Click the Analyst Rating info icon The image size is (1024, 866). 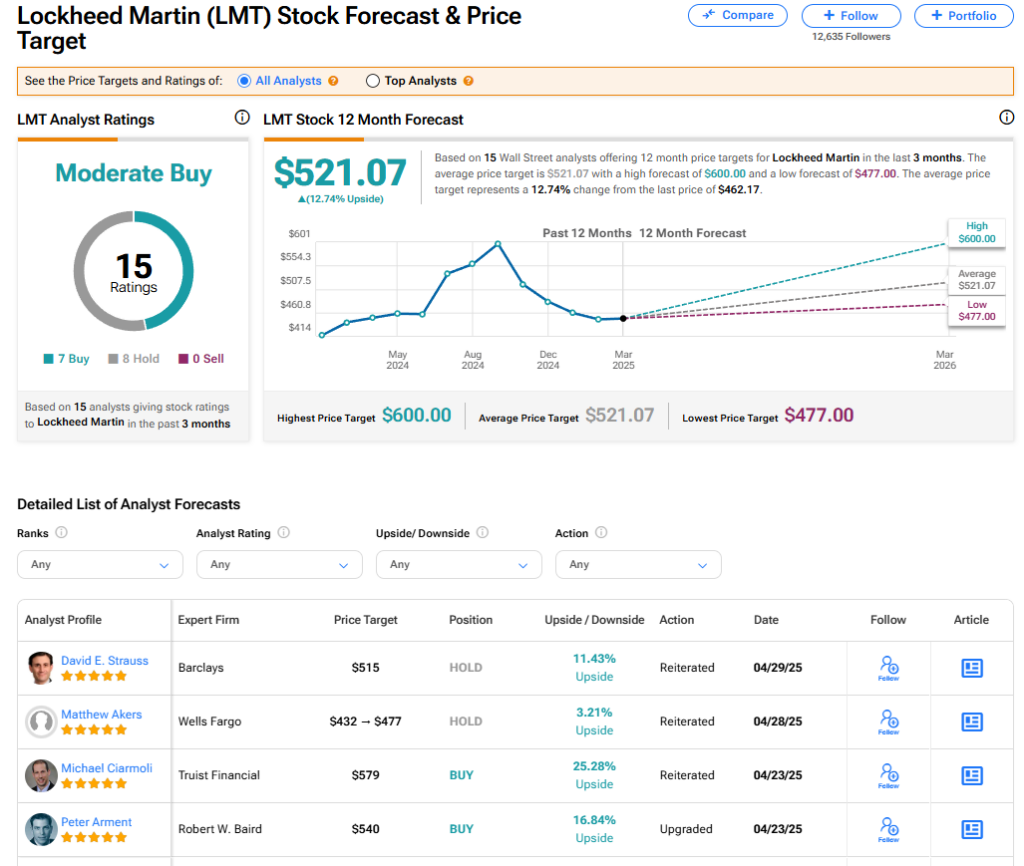coord(283,532)
